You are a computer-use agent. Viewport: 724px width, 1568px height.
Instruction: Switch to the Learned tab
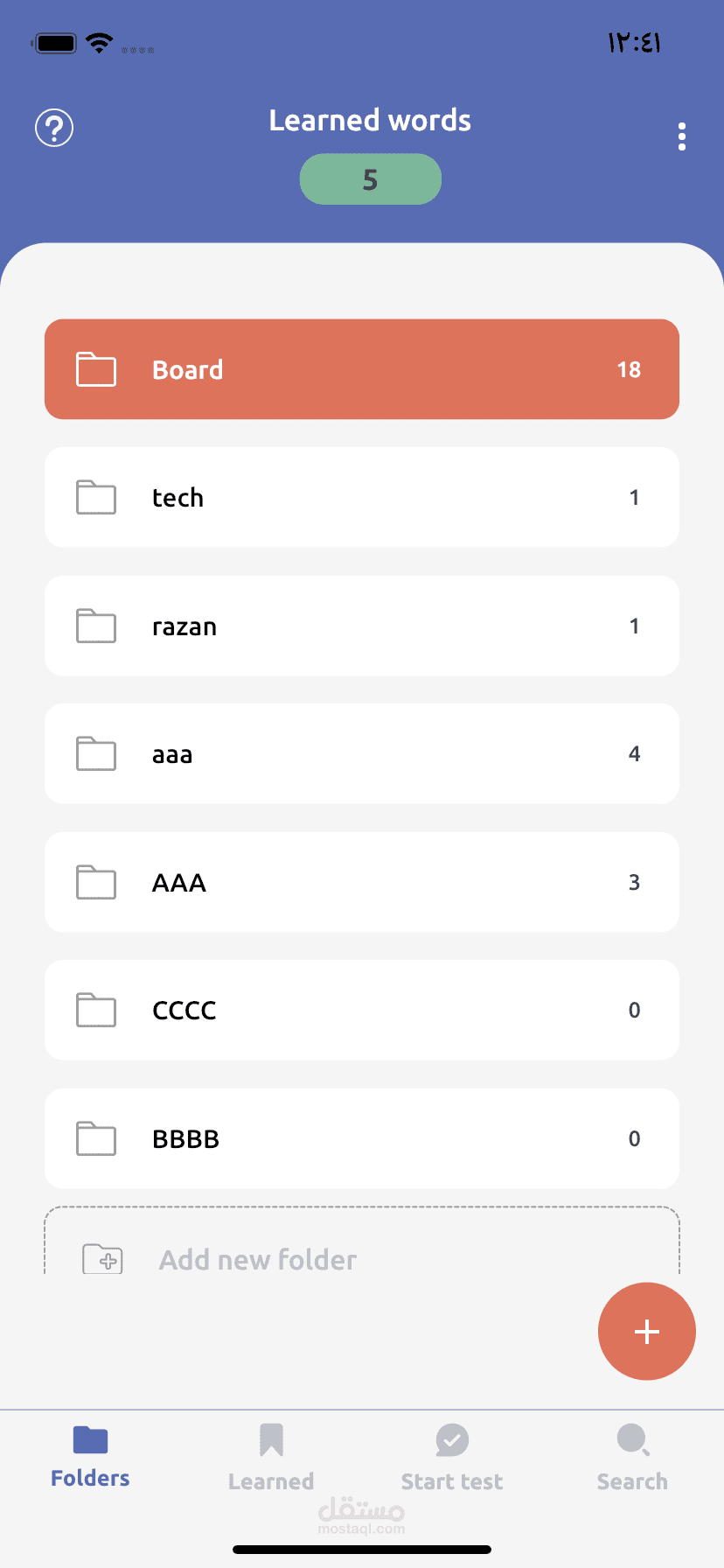271,1459
